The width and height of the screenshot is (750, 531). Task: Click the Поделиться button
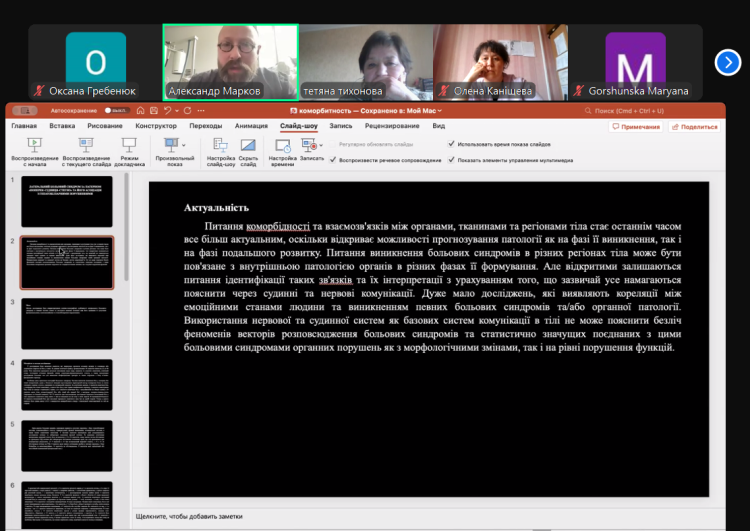coord(694,127)
